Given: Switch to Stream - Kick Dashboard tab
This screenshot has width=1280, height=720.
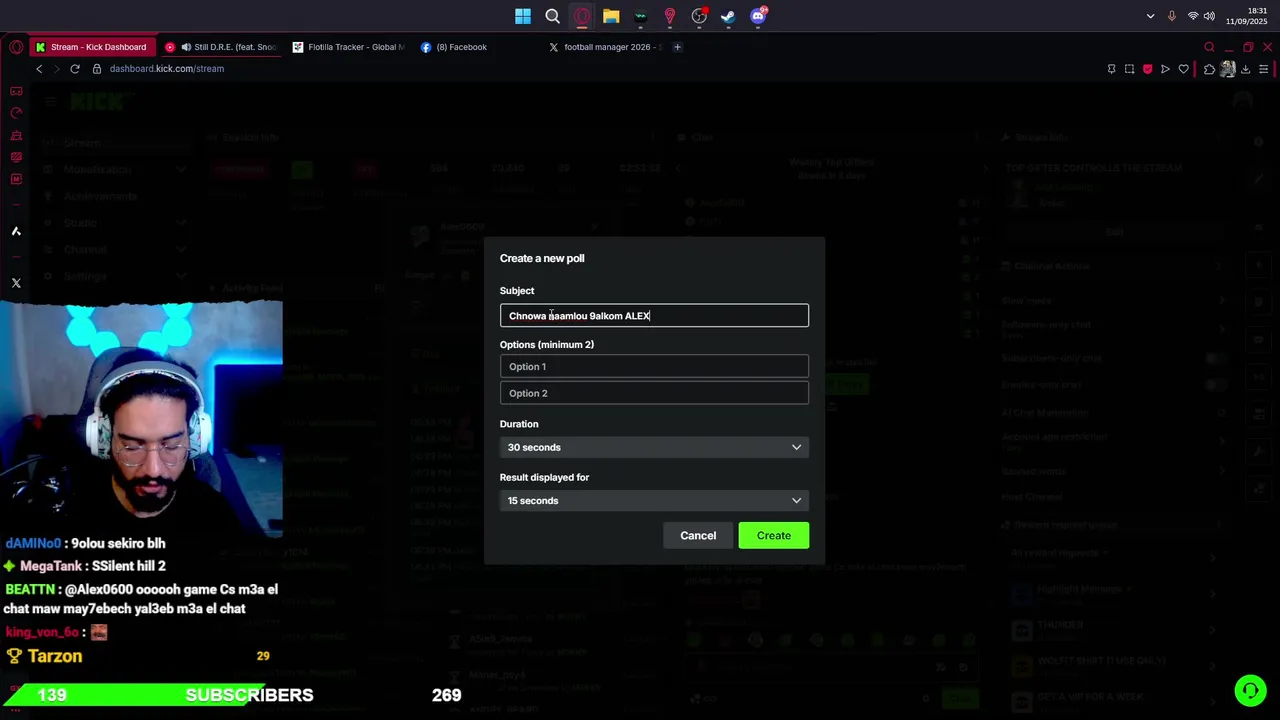Looking at the screenshot, I should click(92, 47).
